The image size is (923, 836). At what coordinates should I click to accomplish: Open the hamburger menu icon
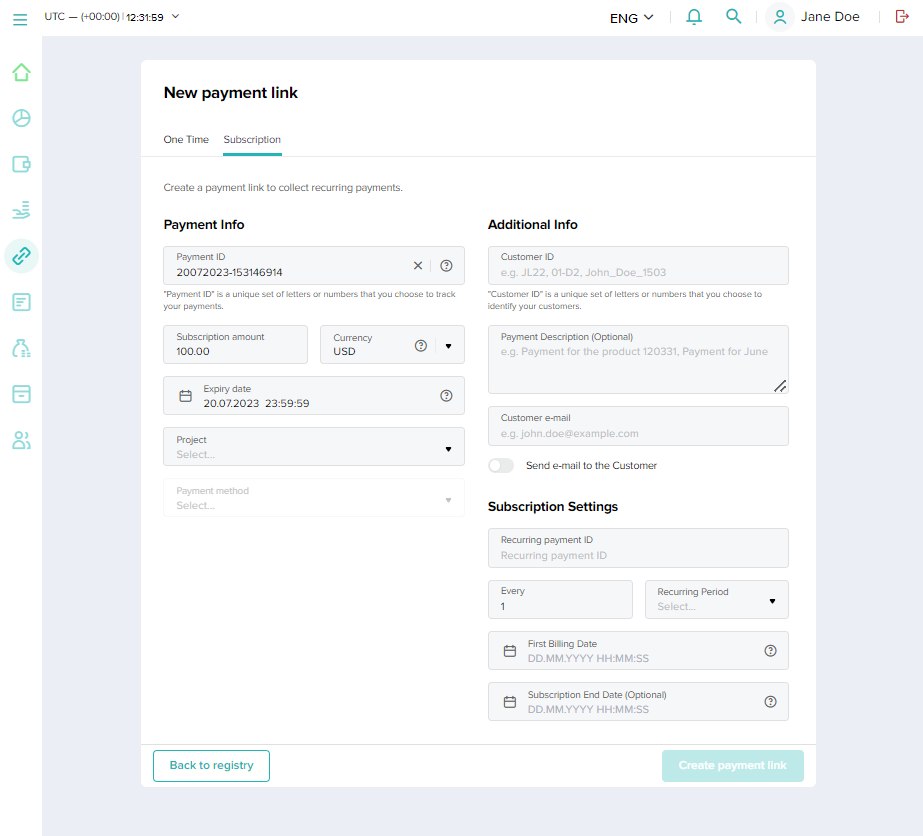(x=20, y=18)
